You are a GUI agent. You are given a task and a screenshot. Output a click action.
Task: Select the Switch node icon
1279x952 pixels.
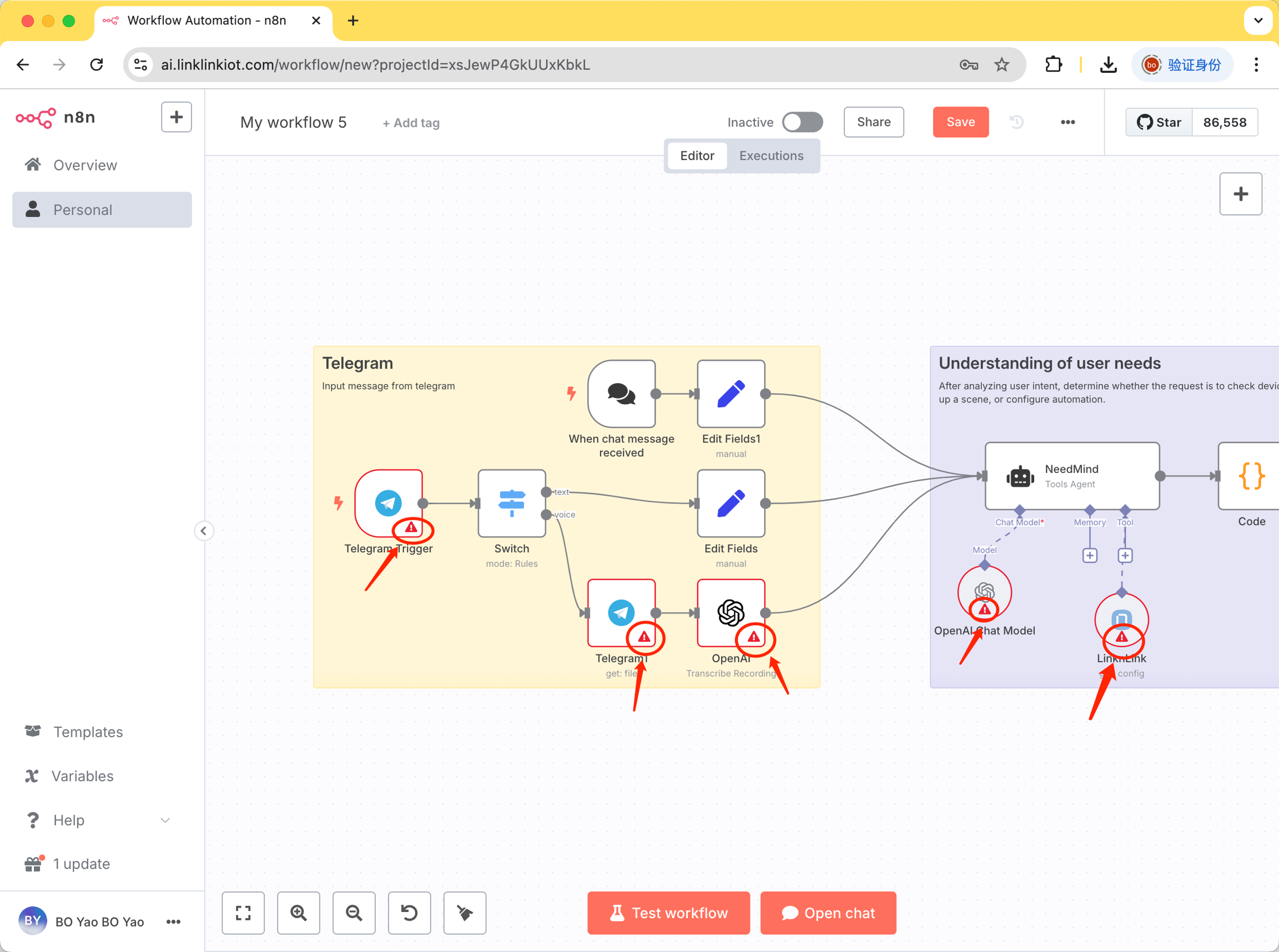tap(511, 503)
